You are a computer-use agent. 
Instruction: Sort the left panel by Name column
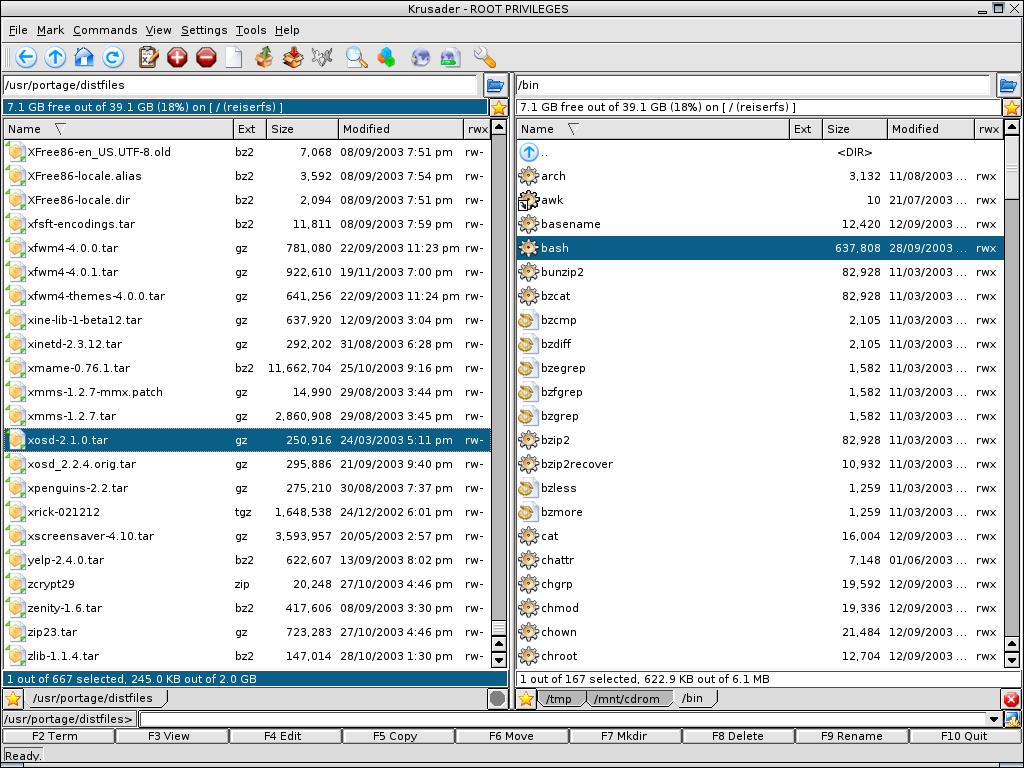point(118,129)
